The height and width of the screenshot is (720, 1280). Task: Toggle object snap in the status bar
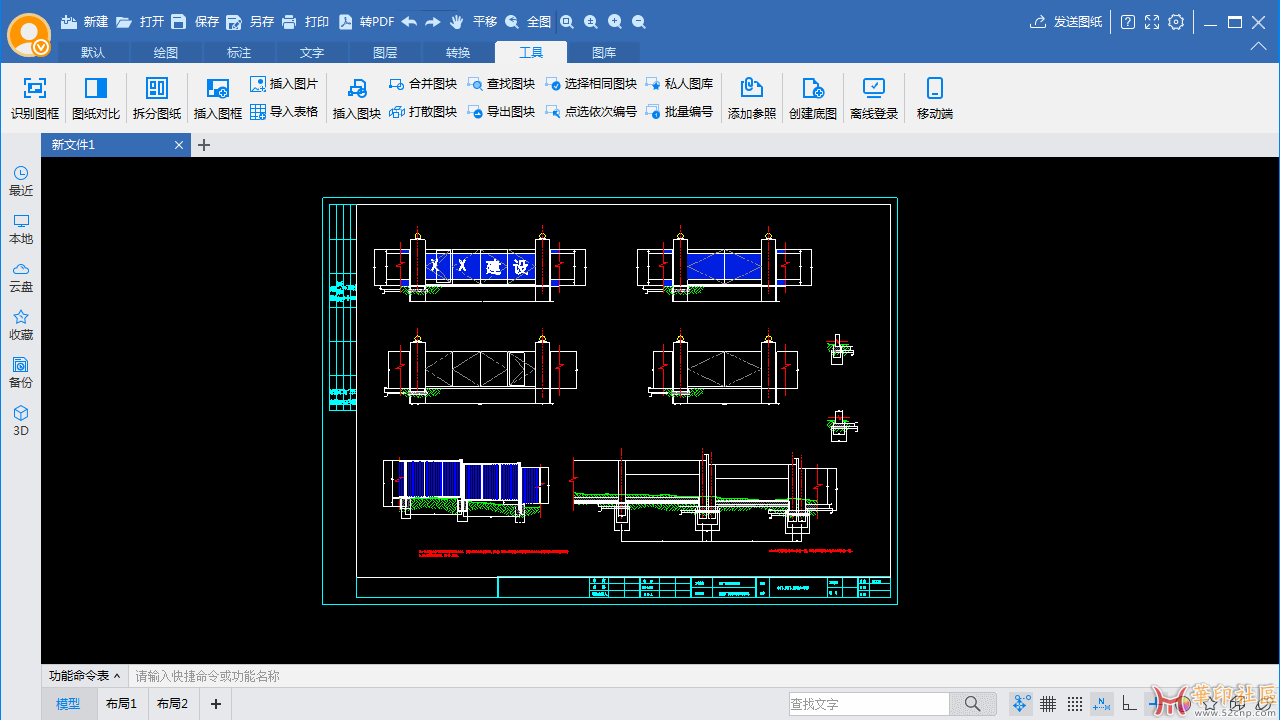point(1021,704)
